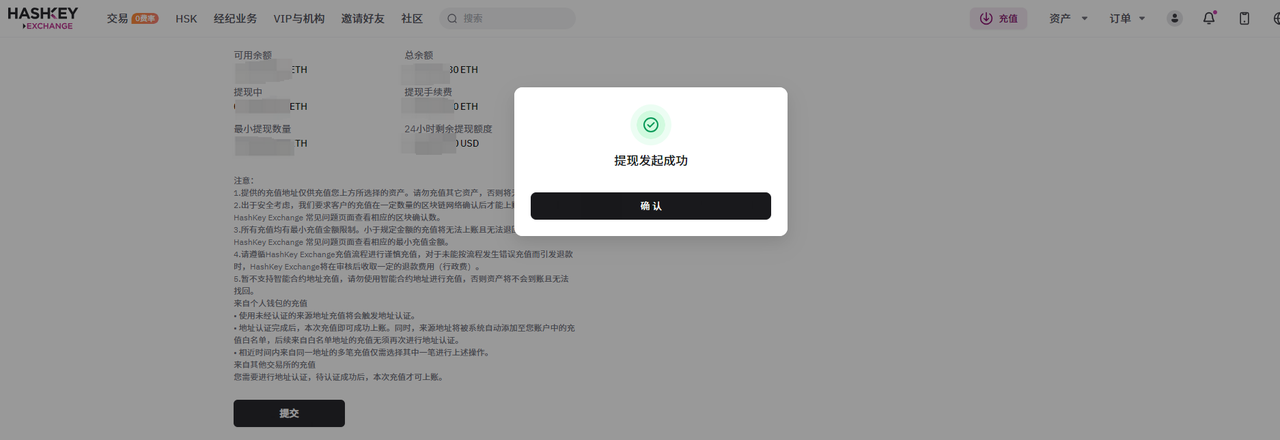
Task: Open the 社区 menu item
Action: point(412,19)
